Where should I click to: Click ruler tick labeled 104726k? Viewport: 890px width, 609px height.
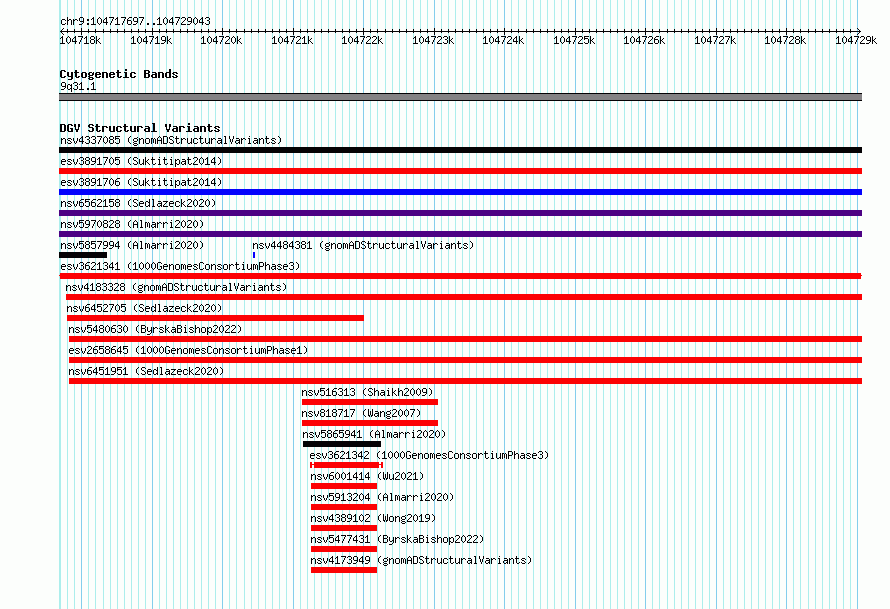(644, 40)
